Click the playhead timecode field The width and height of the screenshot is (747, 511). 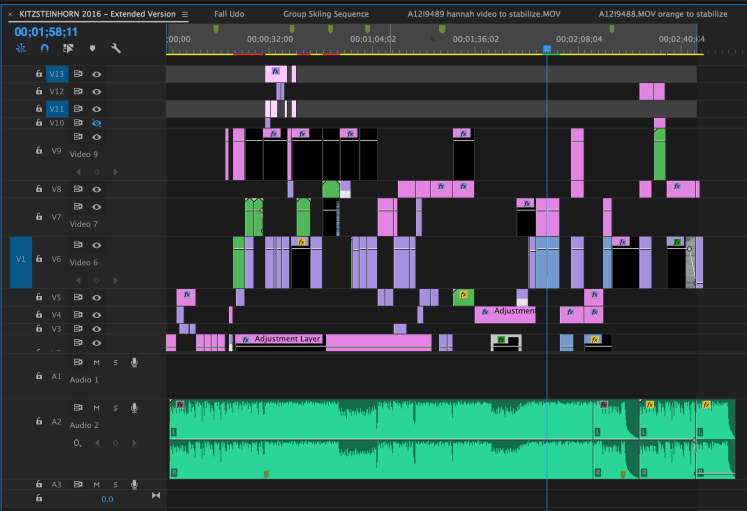pyautogui.click(x=46, y=31)
